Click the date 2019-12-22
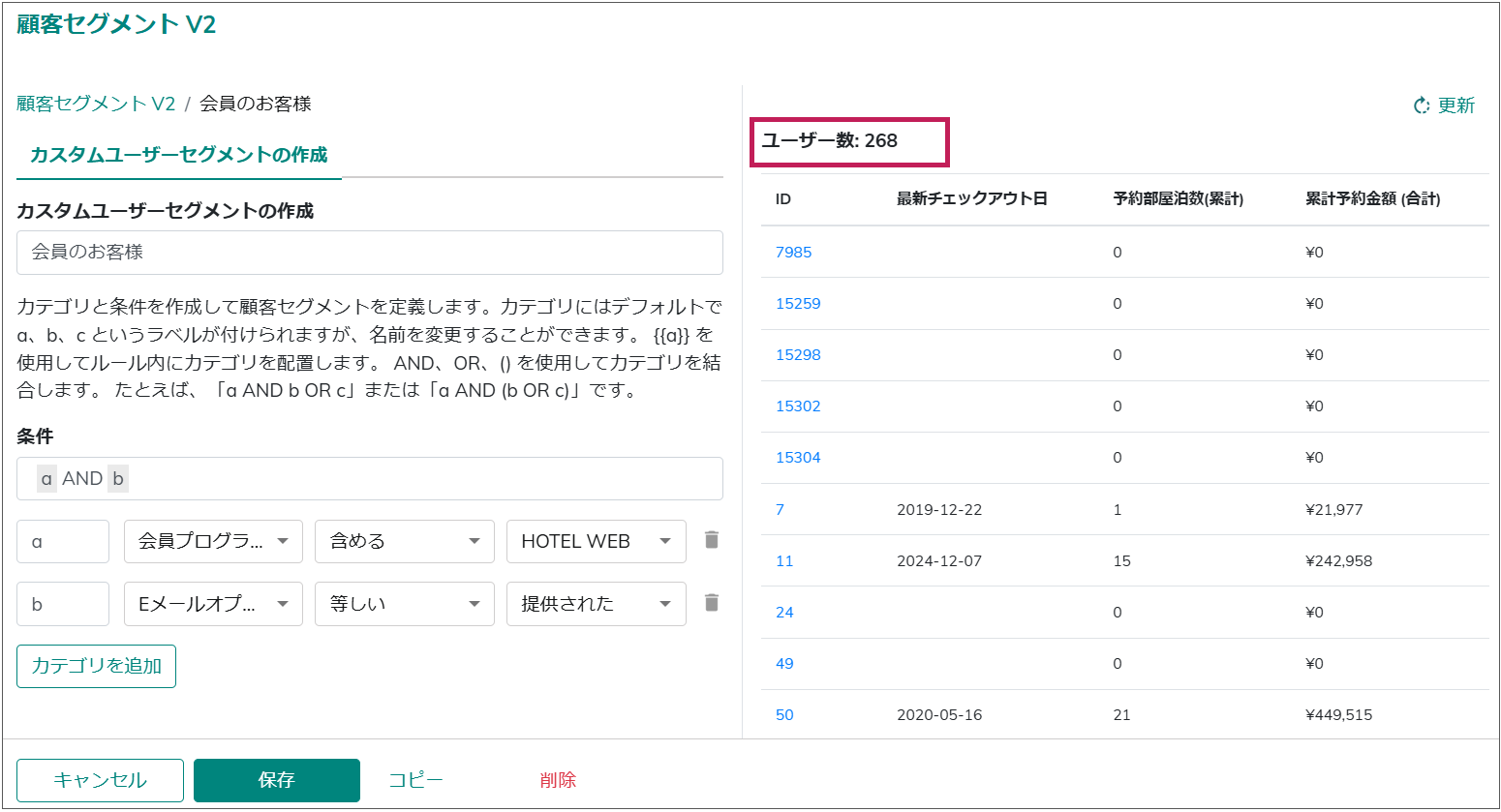The height and width of the screenshot is (812, 1501). 939,509
